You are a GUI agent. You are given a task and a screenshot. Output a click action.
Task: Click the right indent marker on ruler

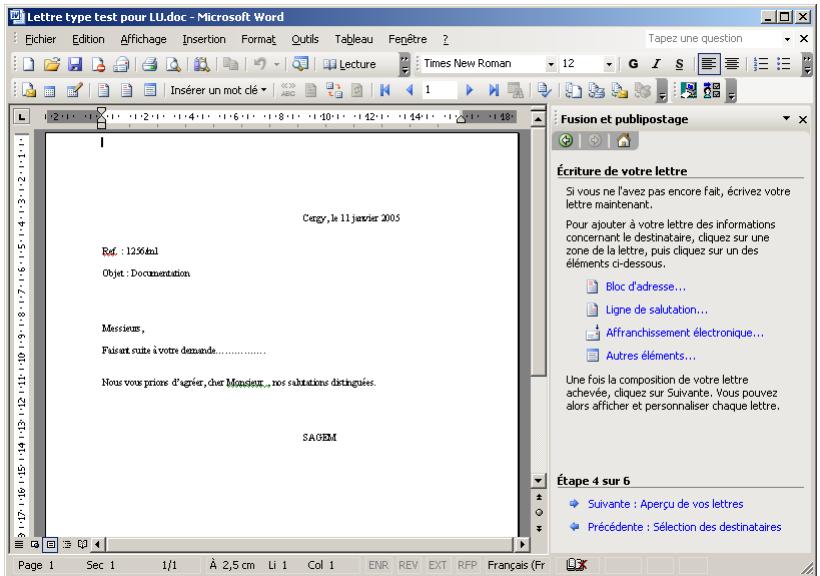click(461, 119)
